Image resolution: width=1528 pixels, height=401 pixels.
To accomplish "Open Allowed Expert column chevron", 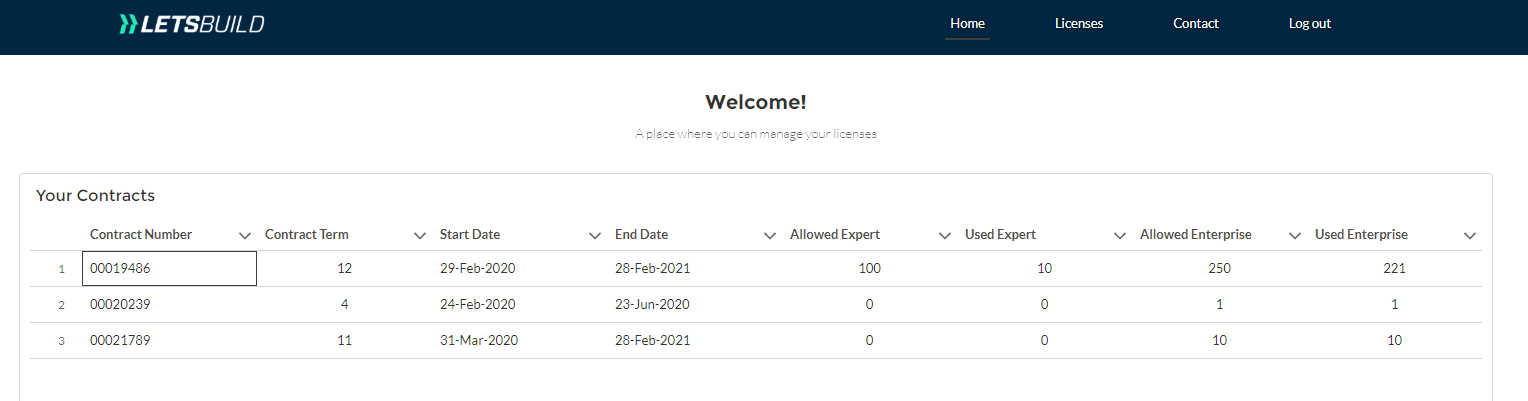I will click(945, 235).
